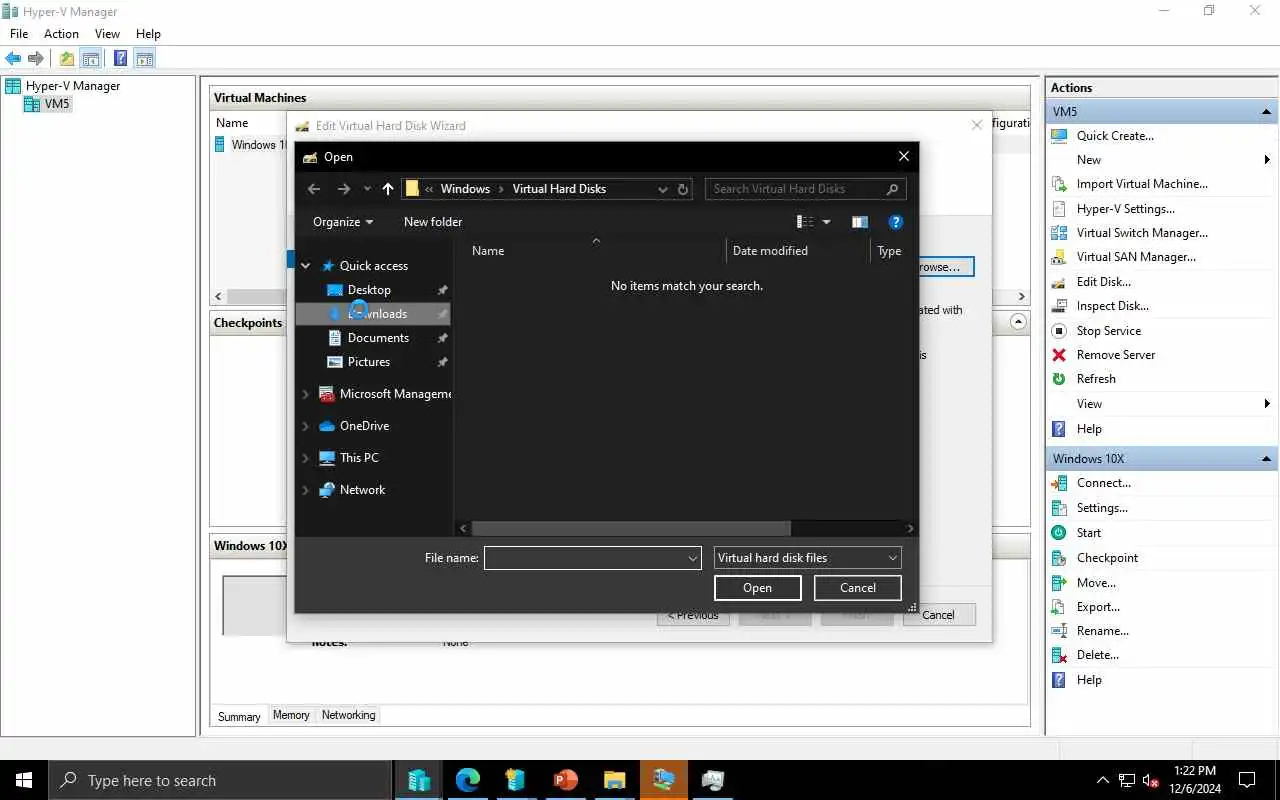The image size is (1280, 800).
Task: Open the Action menu
Action: tap(61, 34)
